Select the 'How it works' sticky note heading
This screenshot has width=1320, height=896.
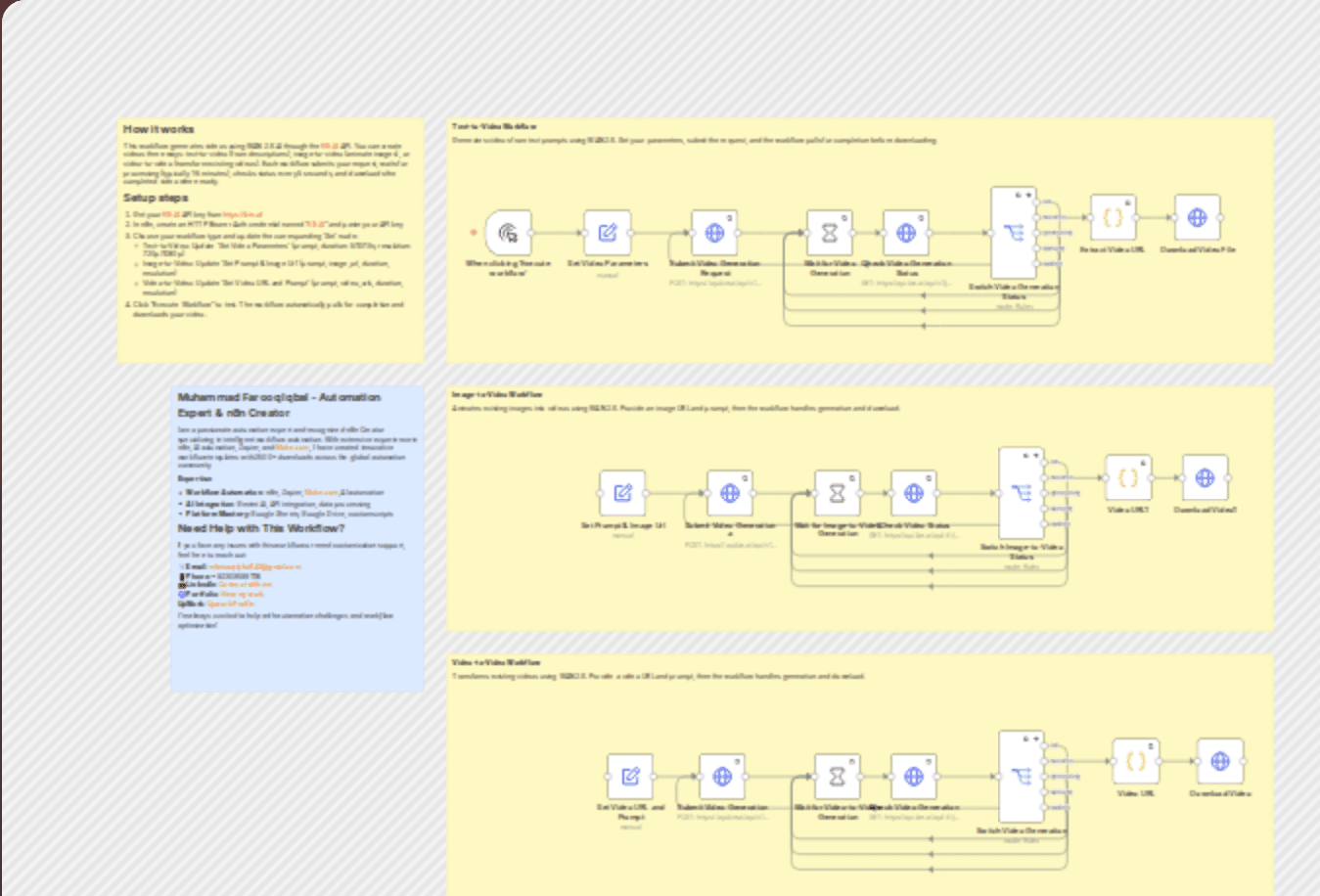(x=159, y=129)
